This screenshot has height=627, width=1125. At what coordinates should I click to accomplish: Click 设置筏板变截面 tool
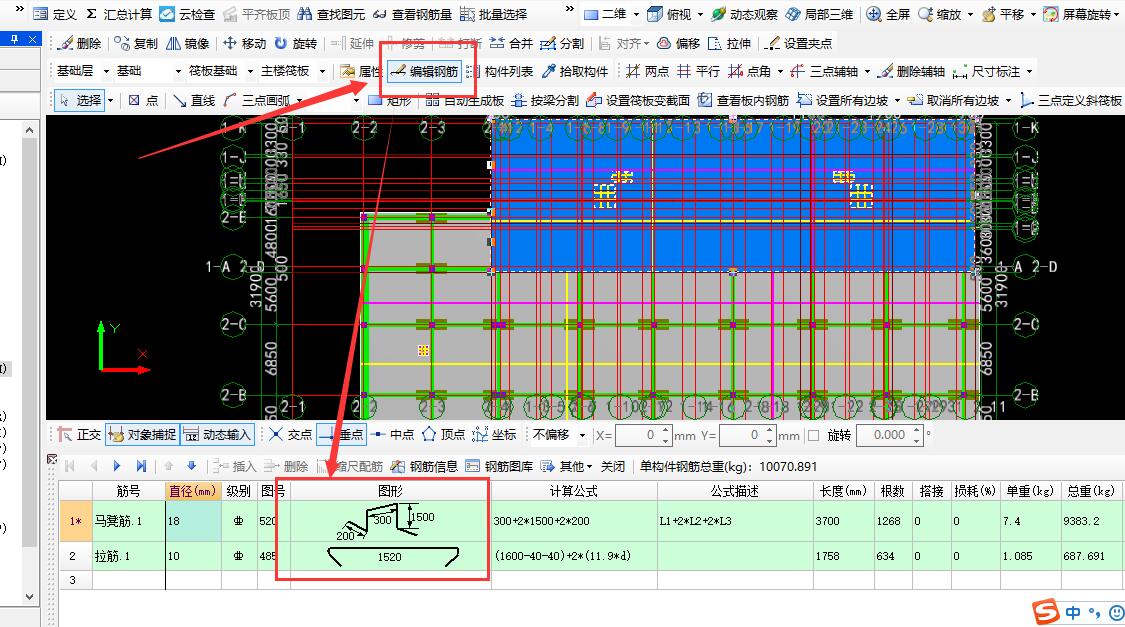(x=638, y=100)
